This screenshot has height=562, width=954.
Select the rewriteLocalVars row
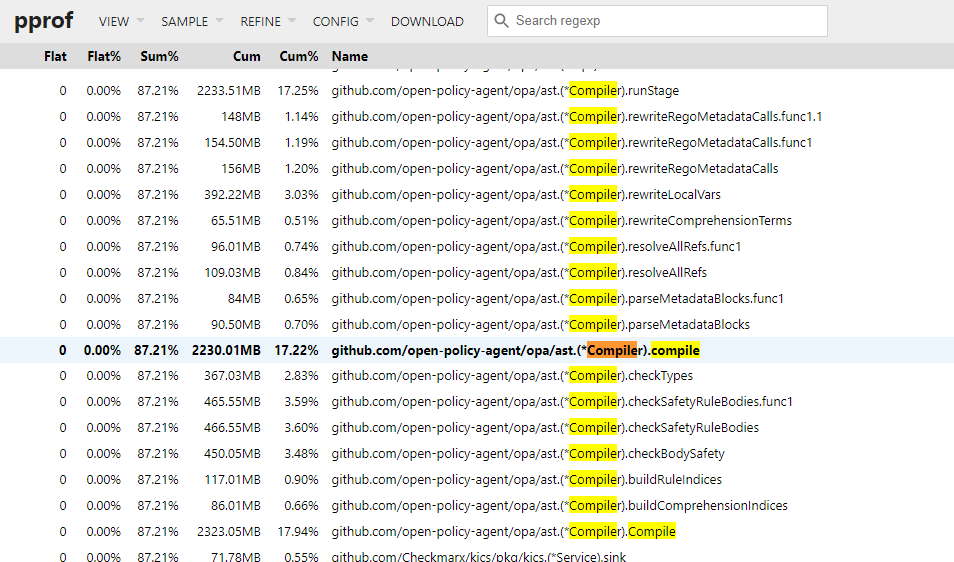tap(477, 195)
